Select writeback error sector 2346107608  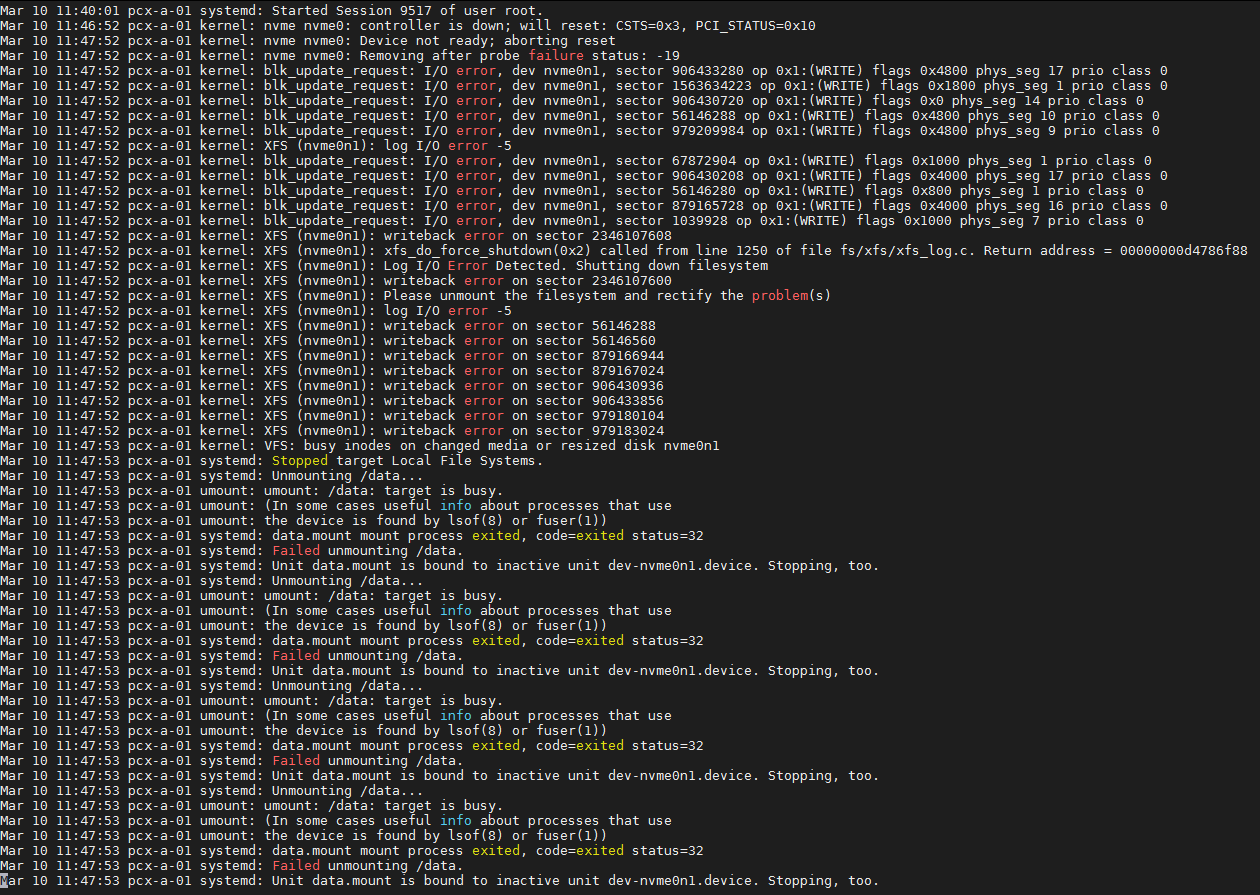pos(632,235)
